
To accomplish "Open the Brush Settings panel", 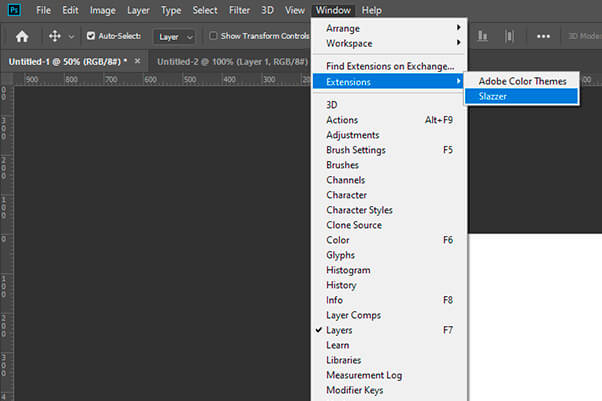I will coord(389,150).
